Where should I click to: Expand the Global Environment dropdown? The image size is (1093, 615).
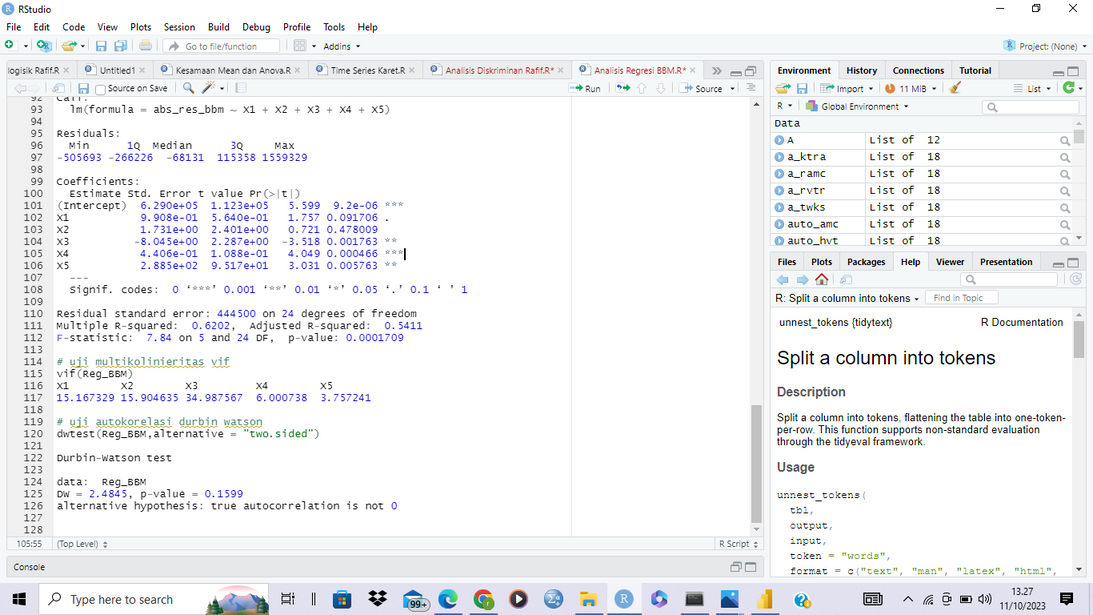[860, 106]
